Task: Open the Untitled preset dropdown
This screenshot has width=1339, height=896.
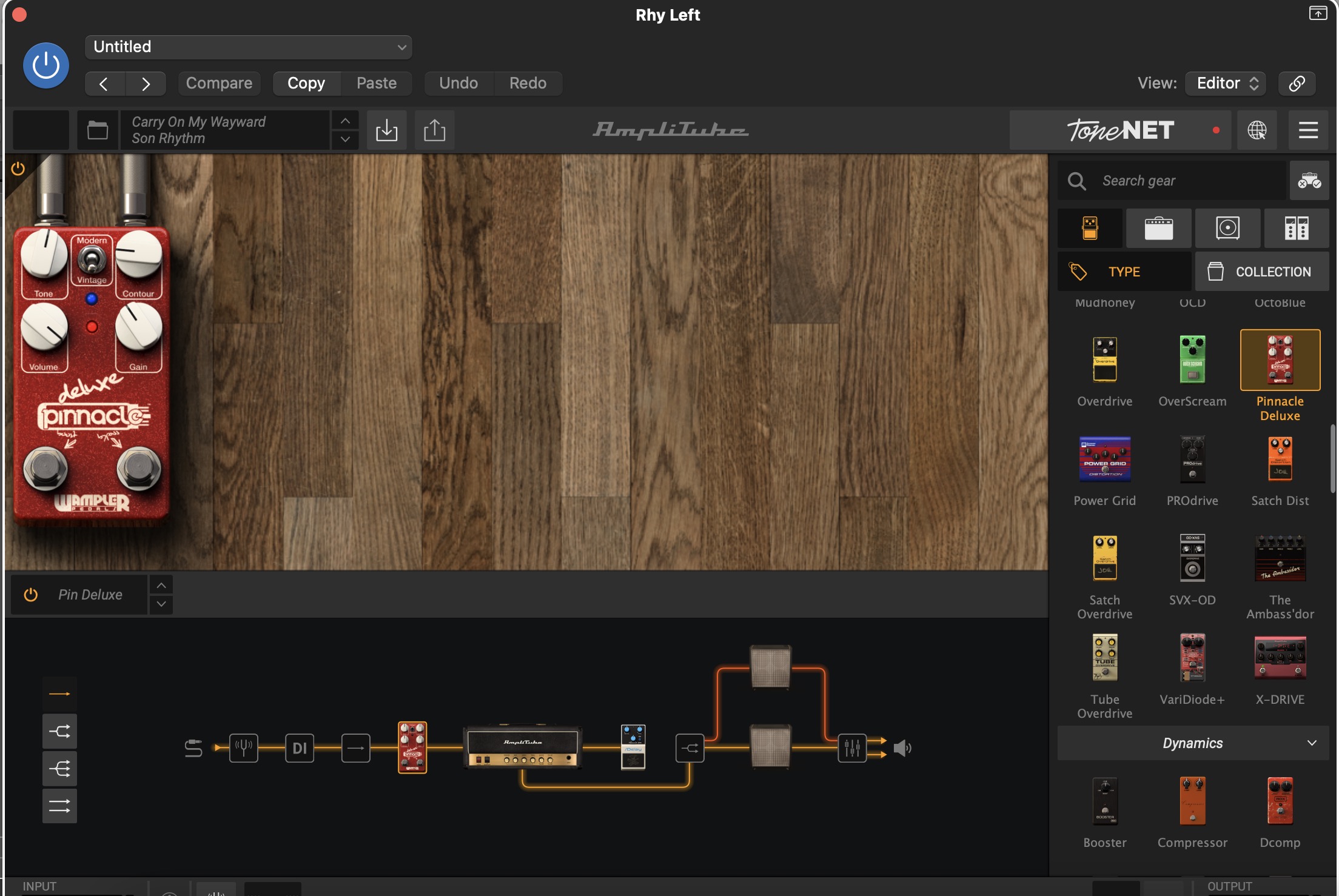Action: click(x=249, y=47)
